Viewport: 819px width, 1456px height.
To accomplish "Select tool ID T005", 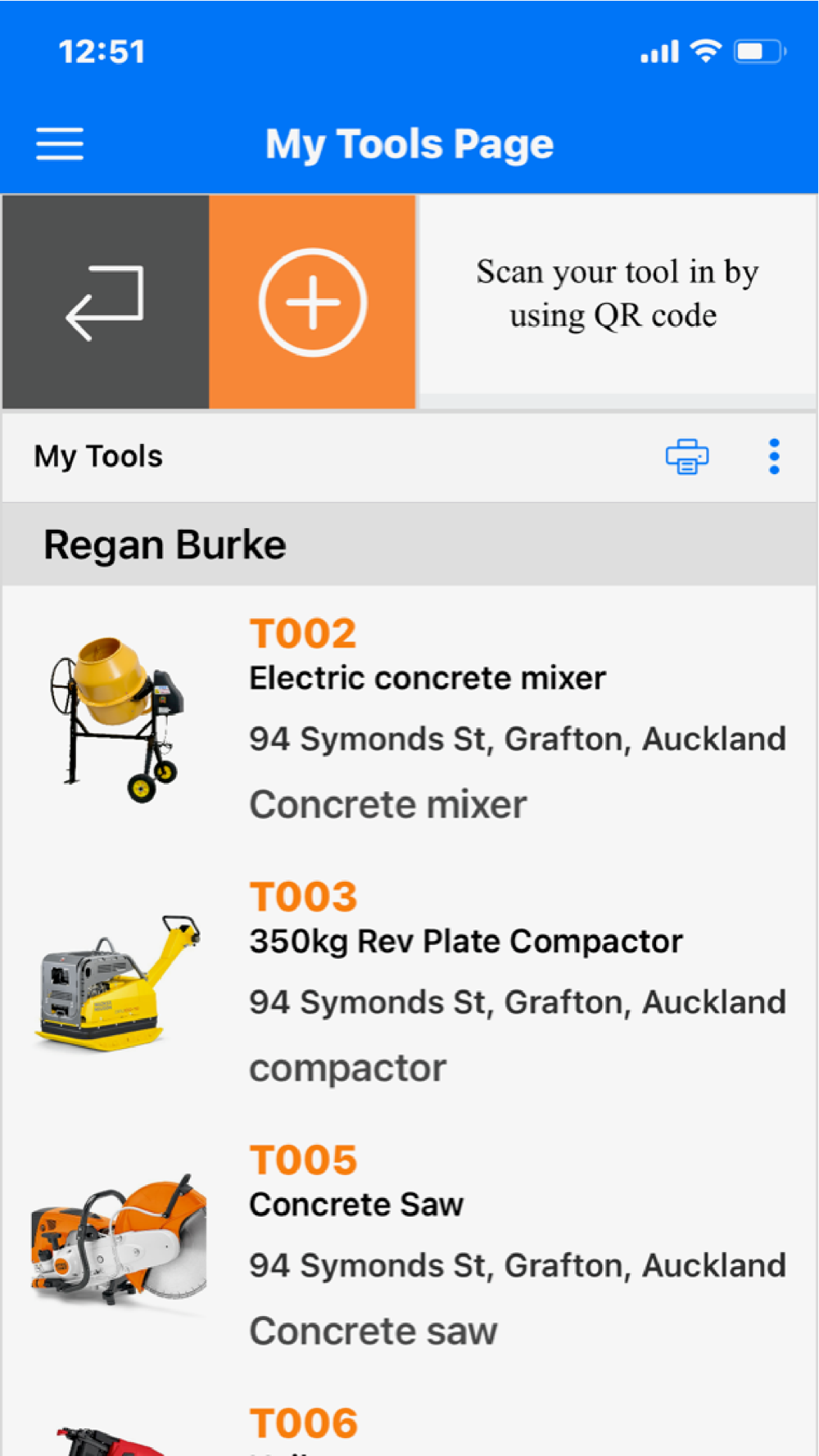I will (x=304, y=1160).
